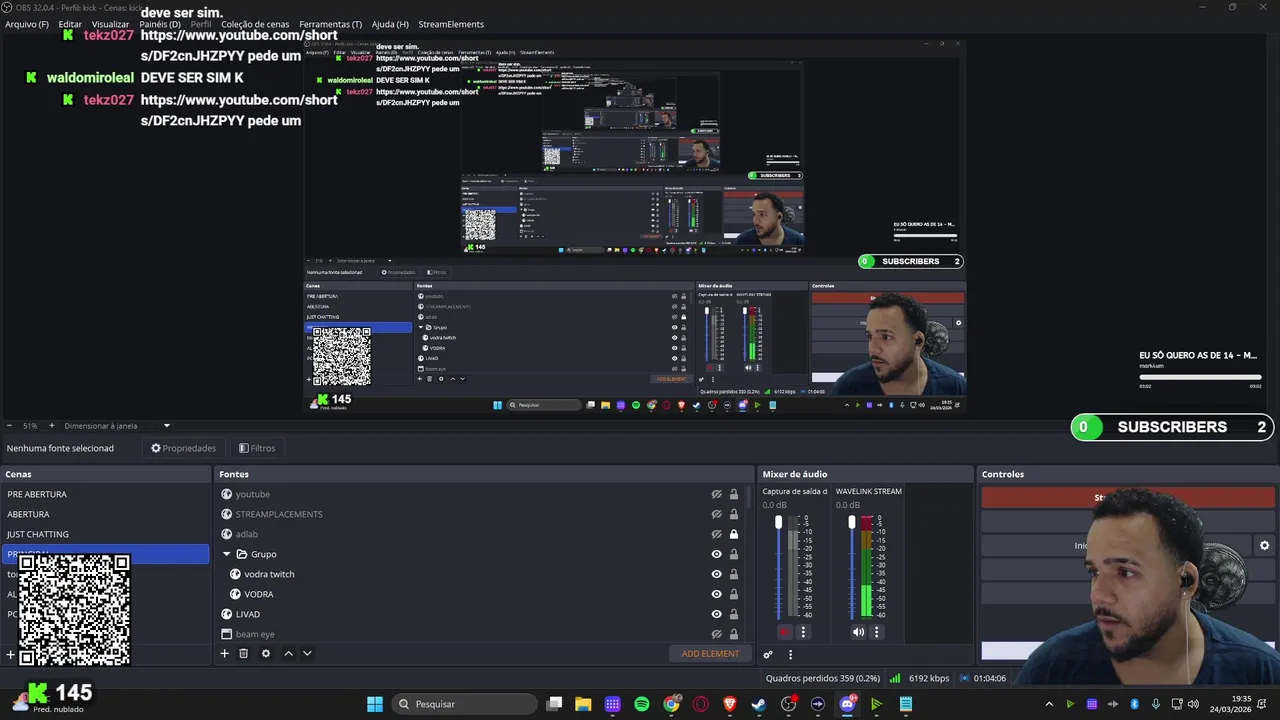Image resolution: width=1280 pixels, height=720 pixels.
Task: Move source down with the down arrow
Action: click(307, 653)
